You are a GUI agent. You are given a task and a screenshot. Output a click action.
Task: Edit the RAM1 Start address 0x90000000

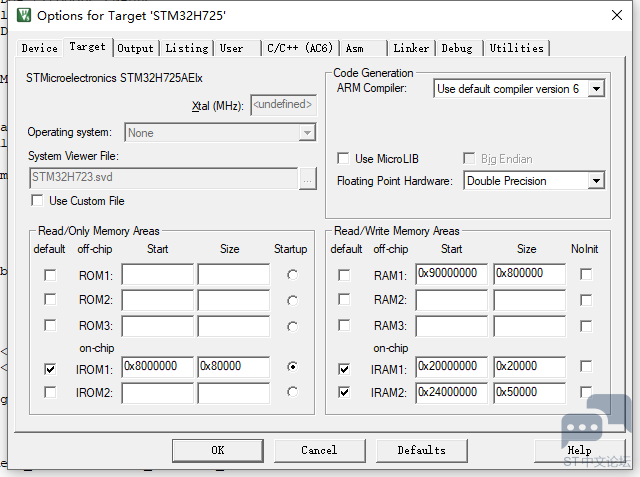451,274
